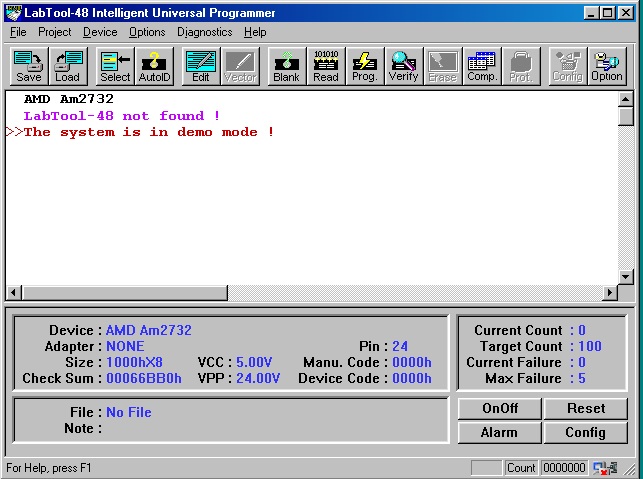Click the Reset counter button
Viewport: 643px width, 479px height.
586,408
